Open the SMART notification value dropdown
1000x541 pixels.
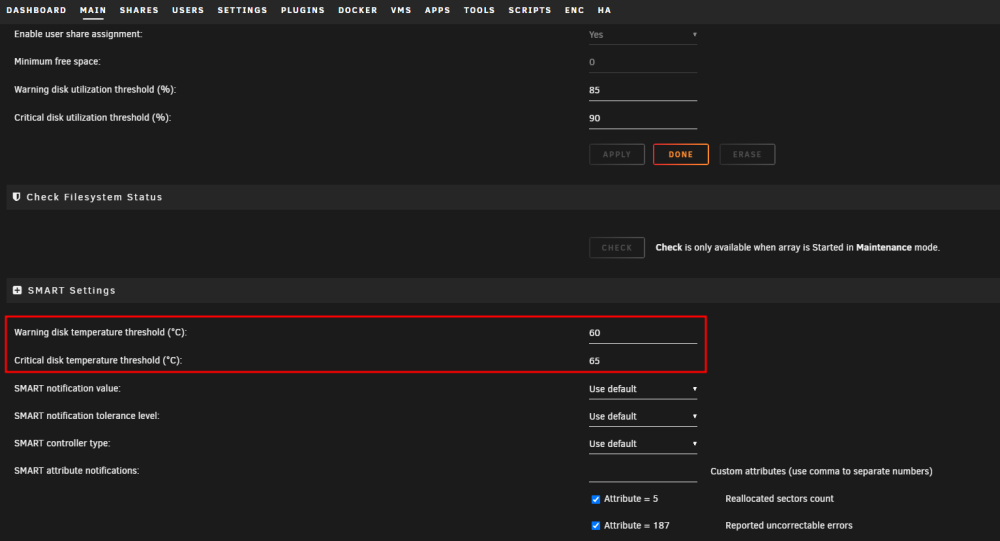pyautogui.click(x=643, y=389)
